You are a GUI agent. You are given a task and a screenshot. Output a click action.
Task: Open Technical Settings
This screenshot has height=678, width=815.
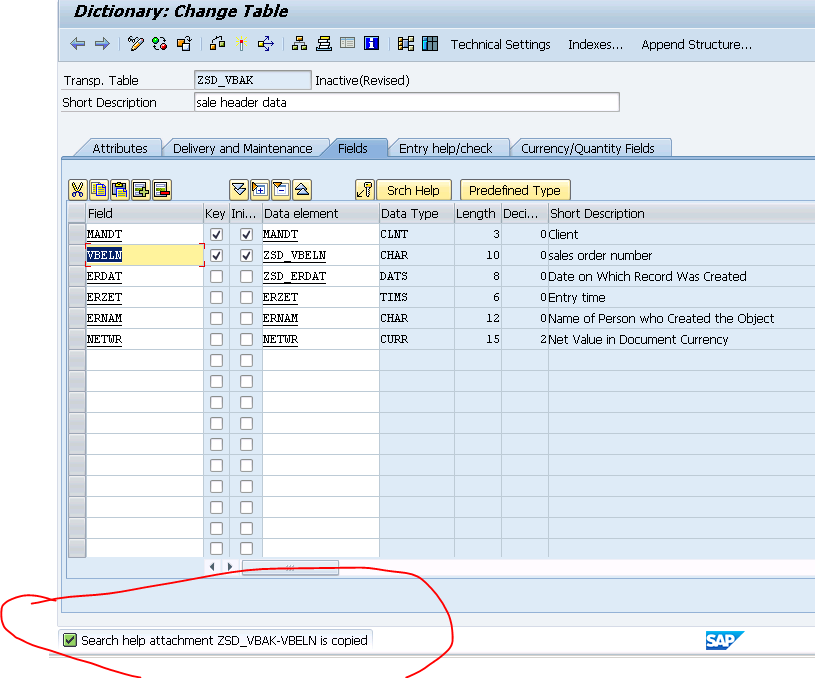tap(500, 44)
